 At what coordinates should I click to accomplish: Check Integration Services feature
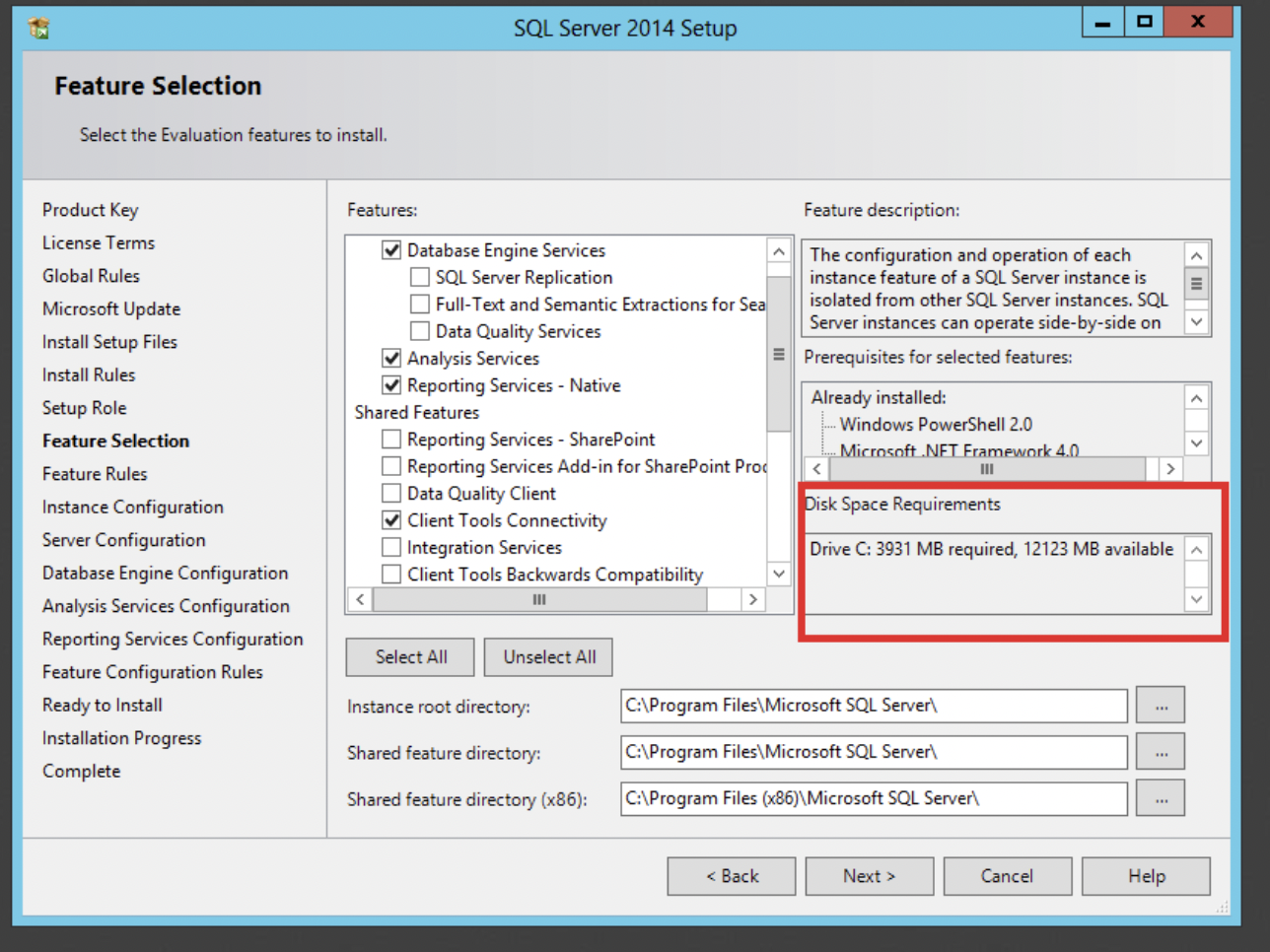point(391,547)
